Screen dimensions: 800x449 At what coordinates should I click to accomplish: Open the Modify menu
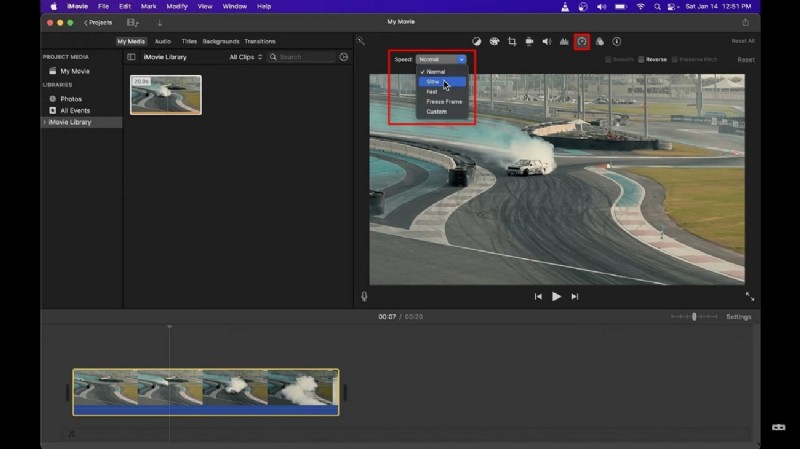[177, 7]
